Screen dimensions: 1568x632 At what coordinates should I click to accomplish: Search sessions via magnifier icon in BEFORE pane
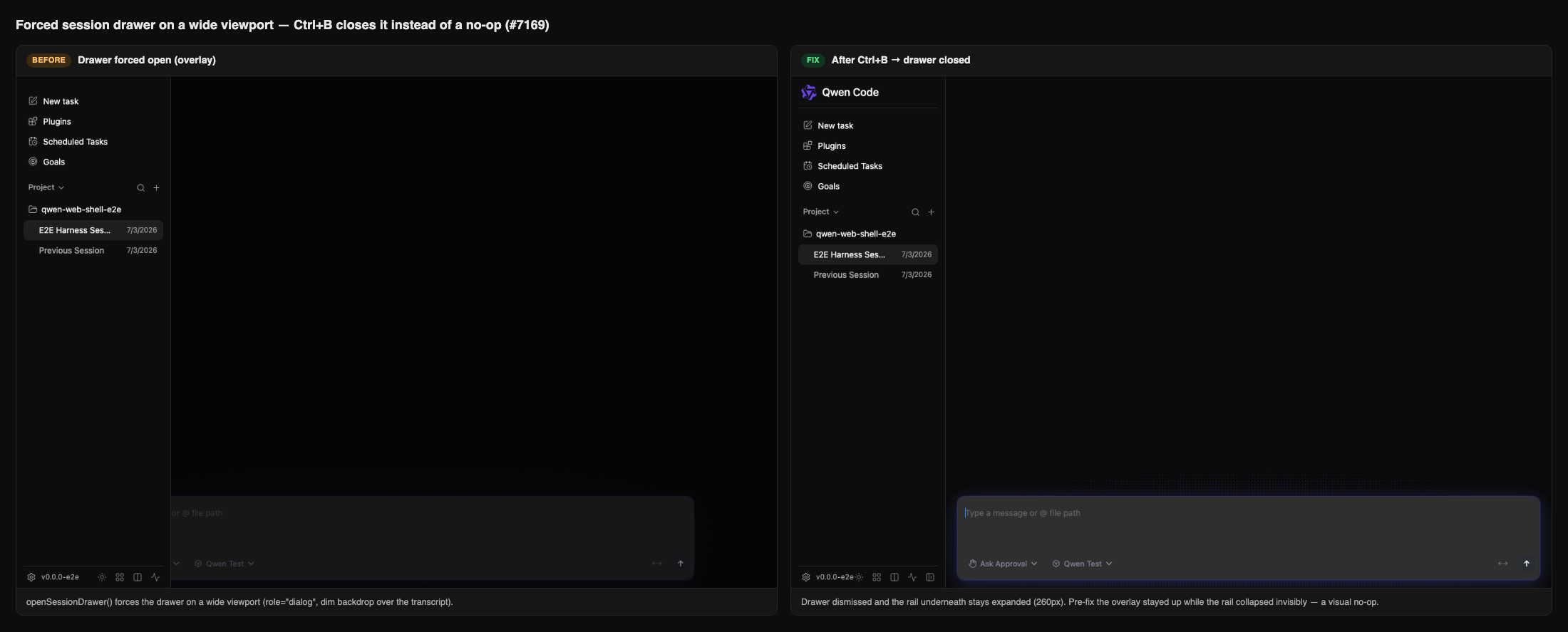[140, 188]
